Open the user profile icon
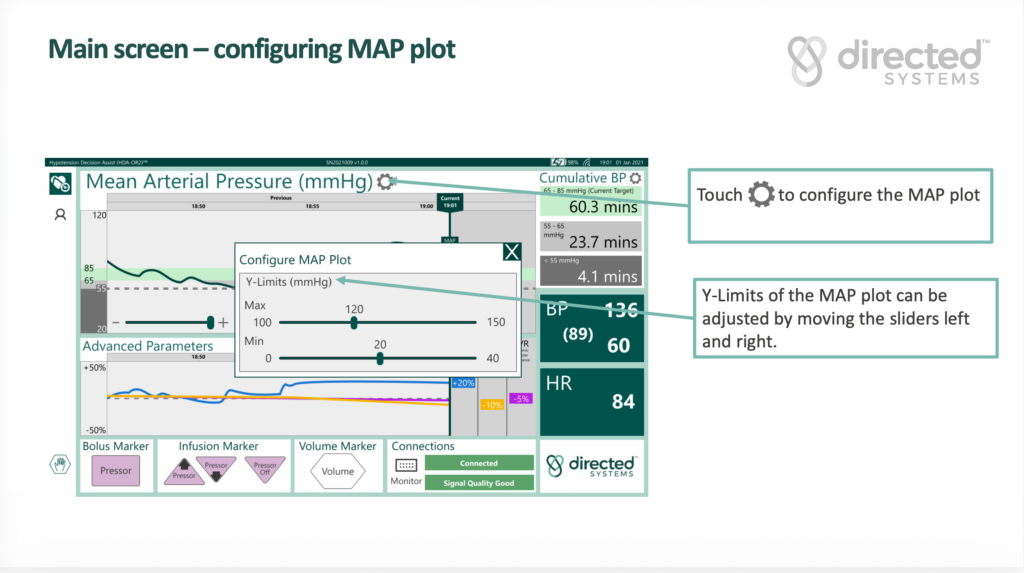The height and width of the screenshot is (573, 1024). click(60, 215)
